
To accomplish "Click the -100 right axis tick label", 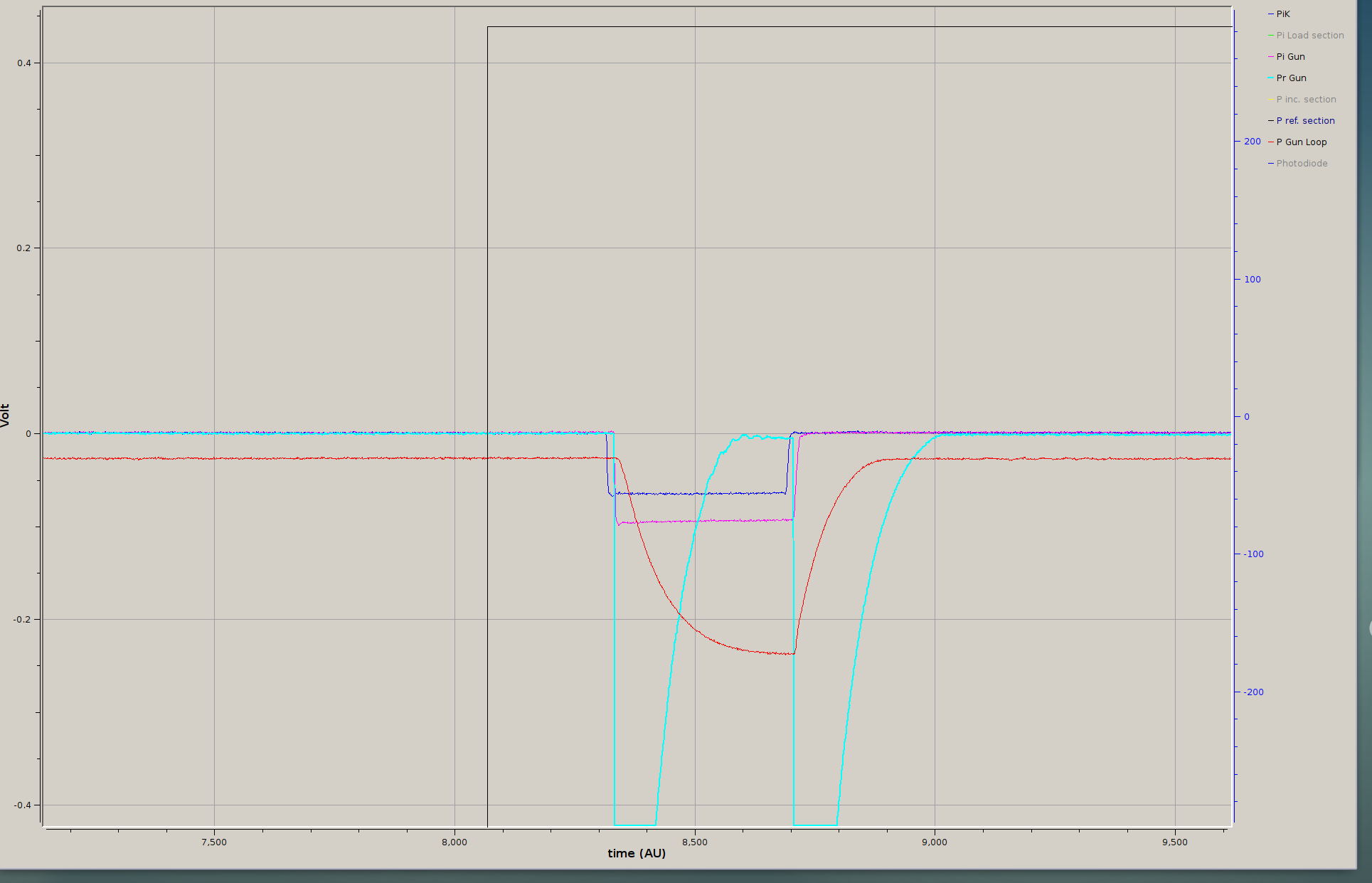I will pos(1253,554).
